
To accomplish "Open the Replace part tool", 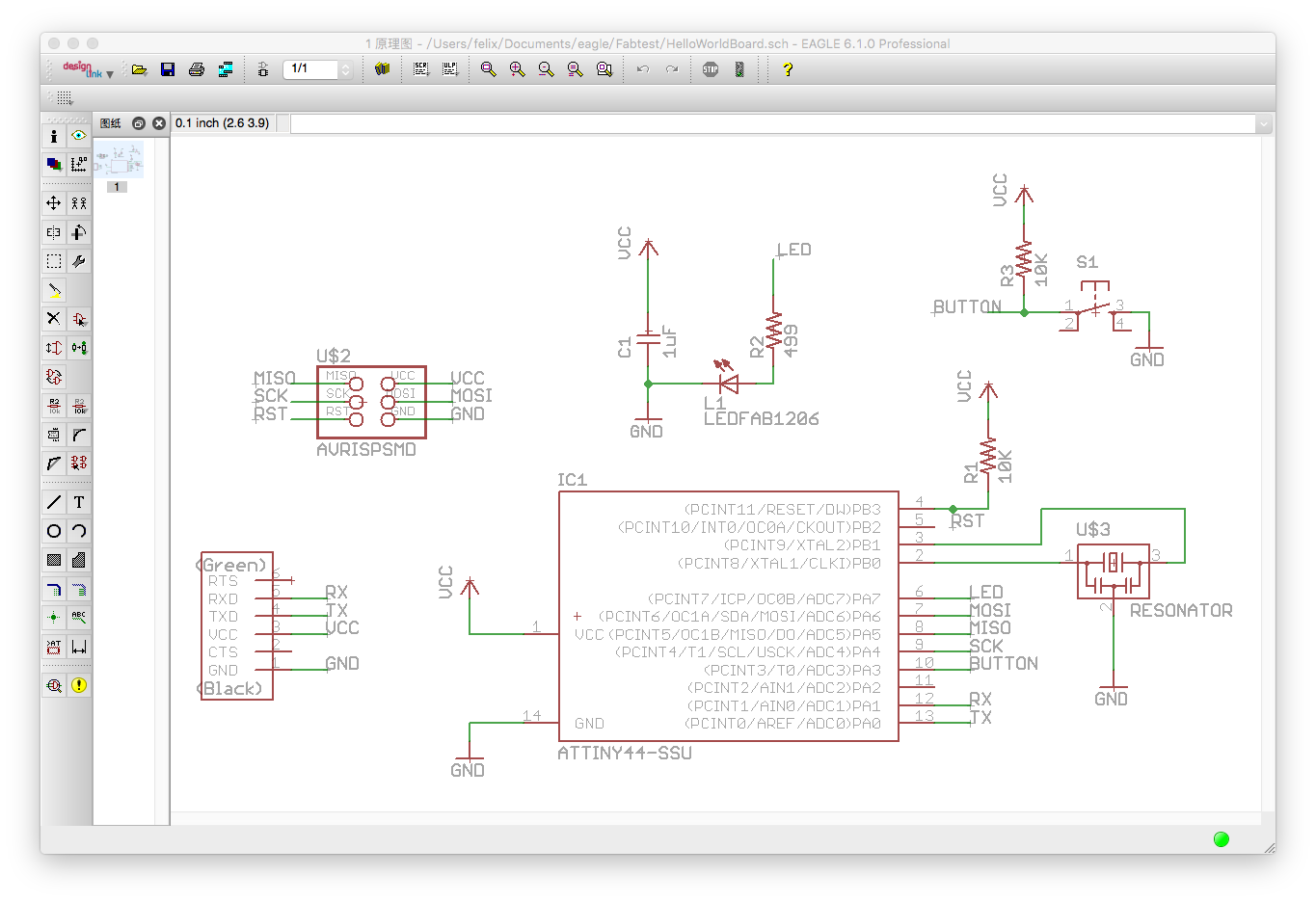I will click(x=79, y=348).
